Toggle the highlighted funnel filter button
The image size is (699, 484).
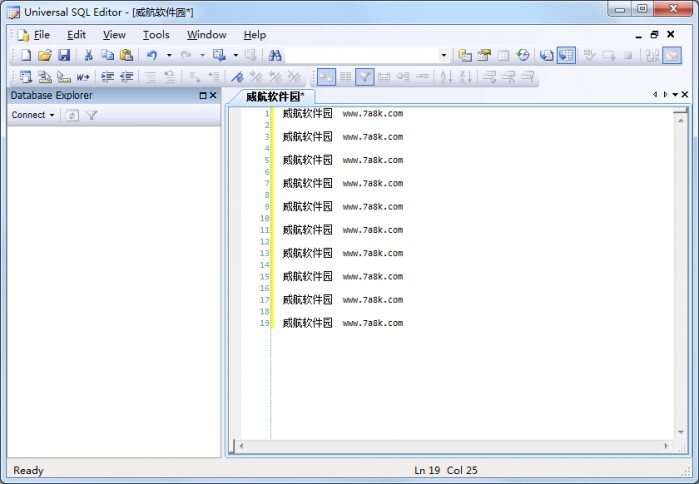[365, 78]
